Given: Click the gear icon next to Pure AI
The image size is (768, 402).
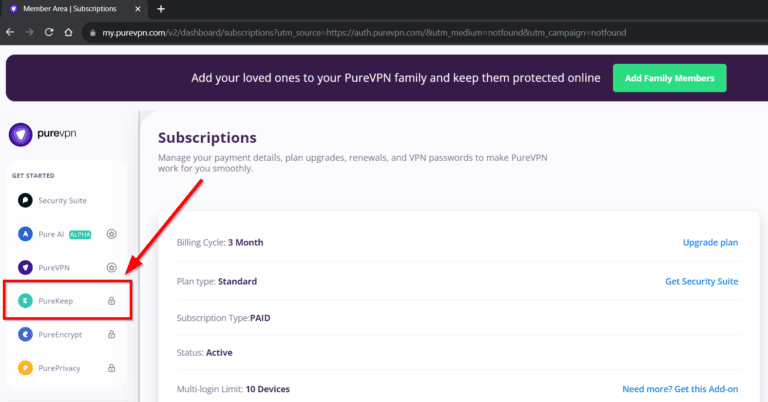Looking at the screenshot, I should tap(112, 234).
